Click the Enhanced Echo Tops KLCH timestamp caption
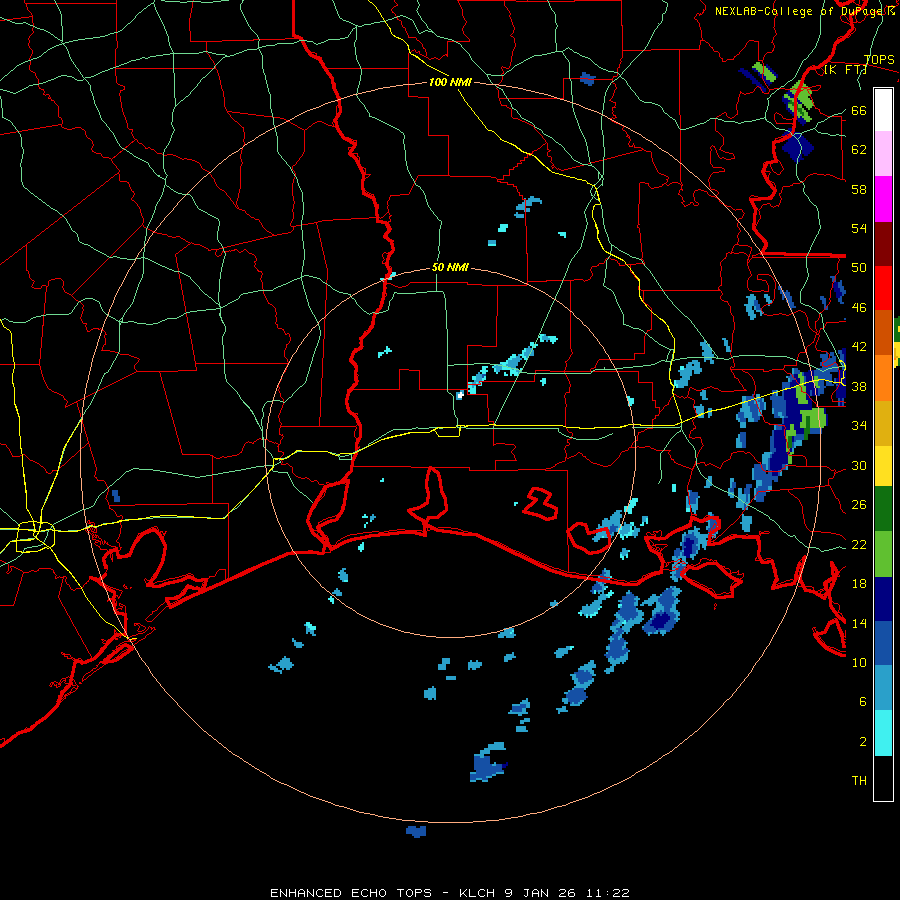 [450, 893]
